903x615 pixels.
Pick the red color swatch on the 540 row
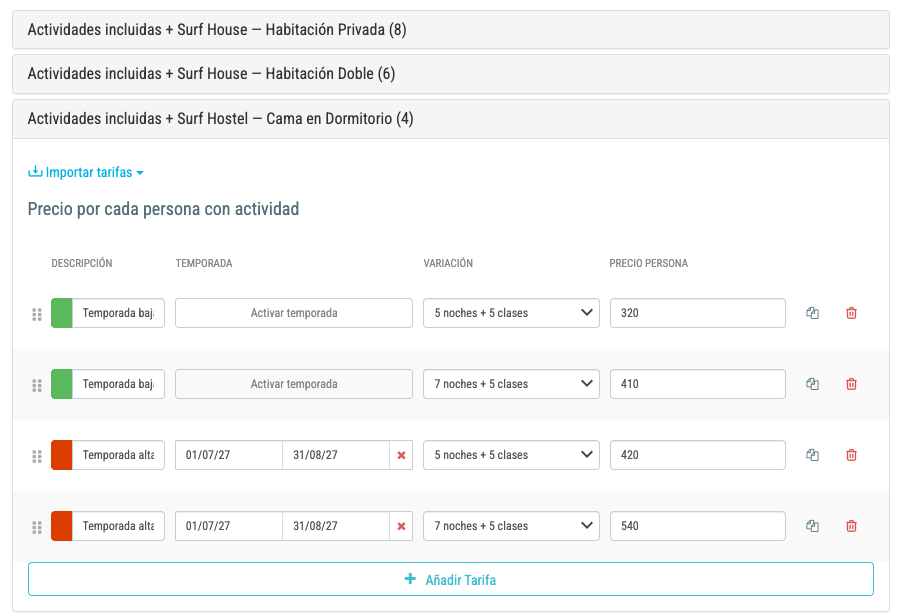coord(62,526)
